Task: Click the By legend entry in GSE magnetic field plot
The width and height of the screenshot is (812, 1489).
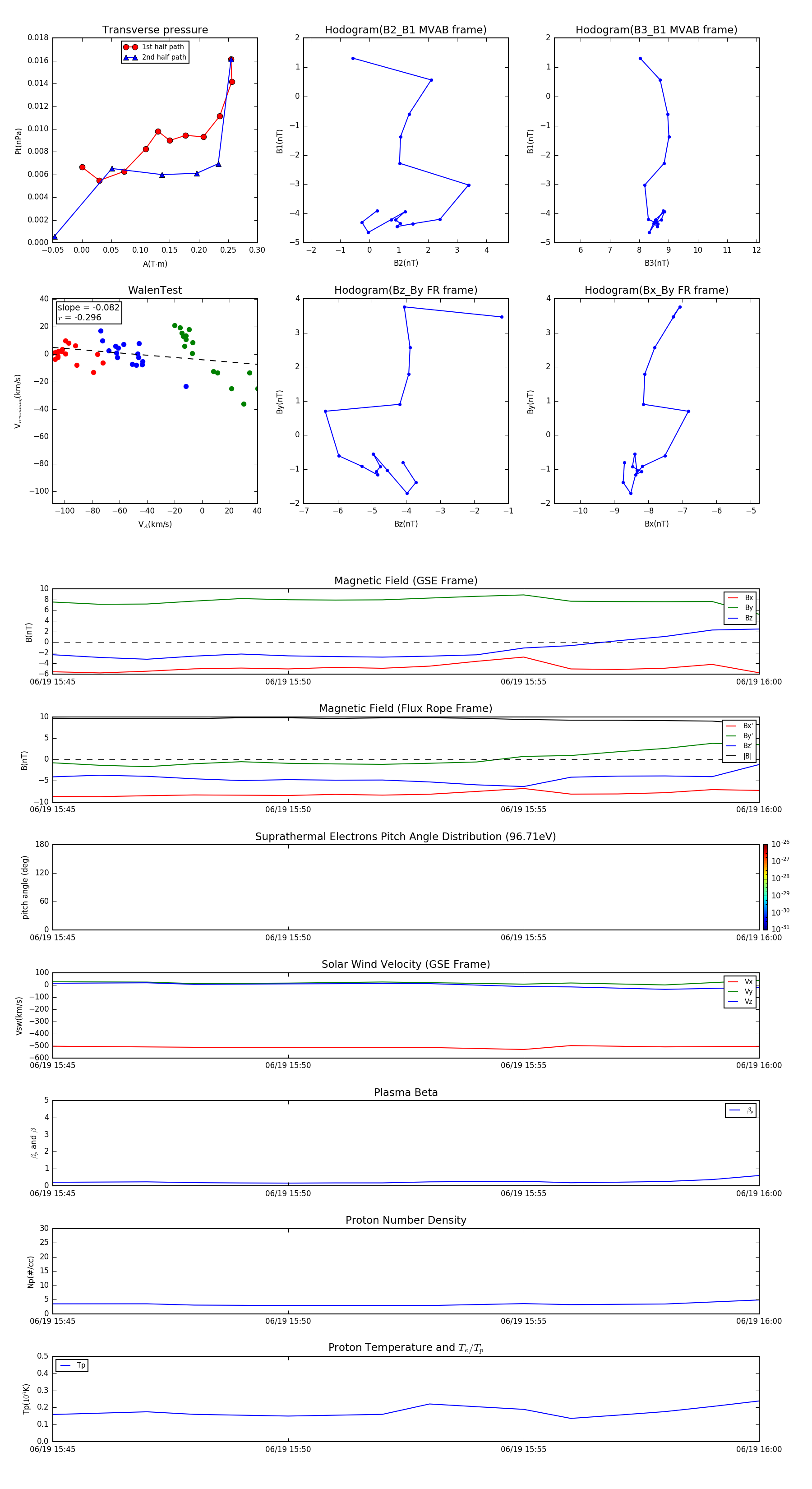Action: click(x=740, y=607)
